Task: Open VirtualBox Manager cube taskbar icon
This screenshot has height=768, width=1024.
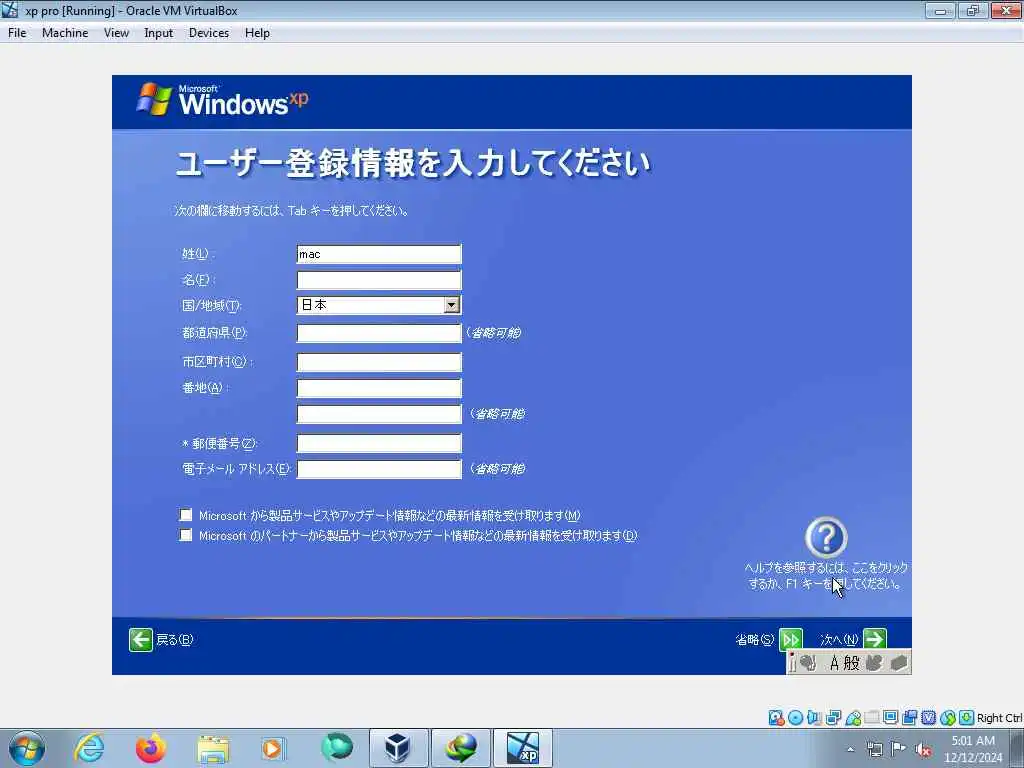Action: [x=397, y=748]
